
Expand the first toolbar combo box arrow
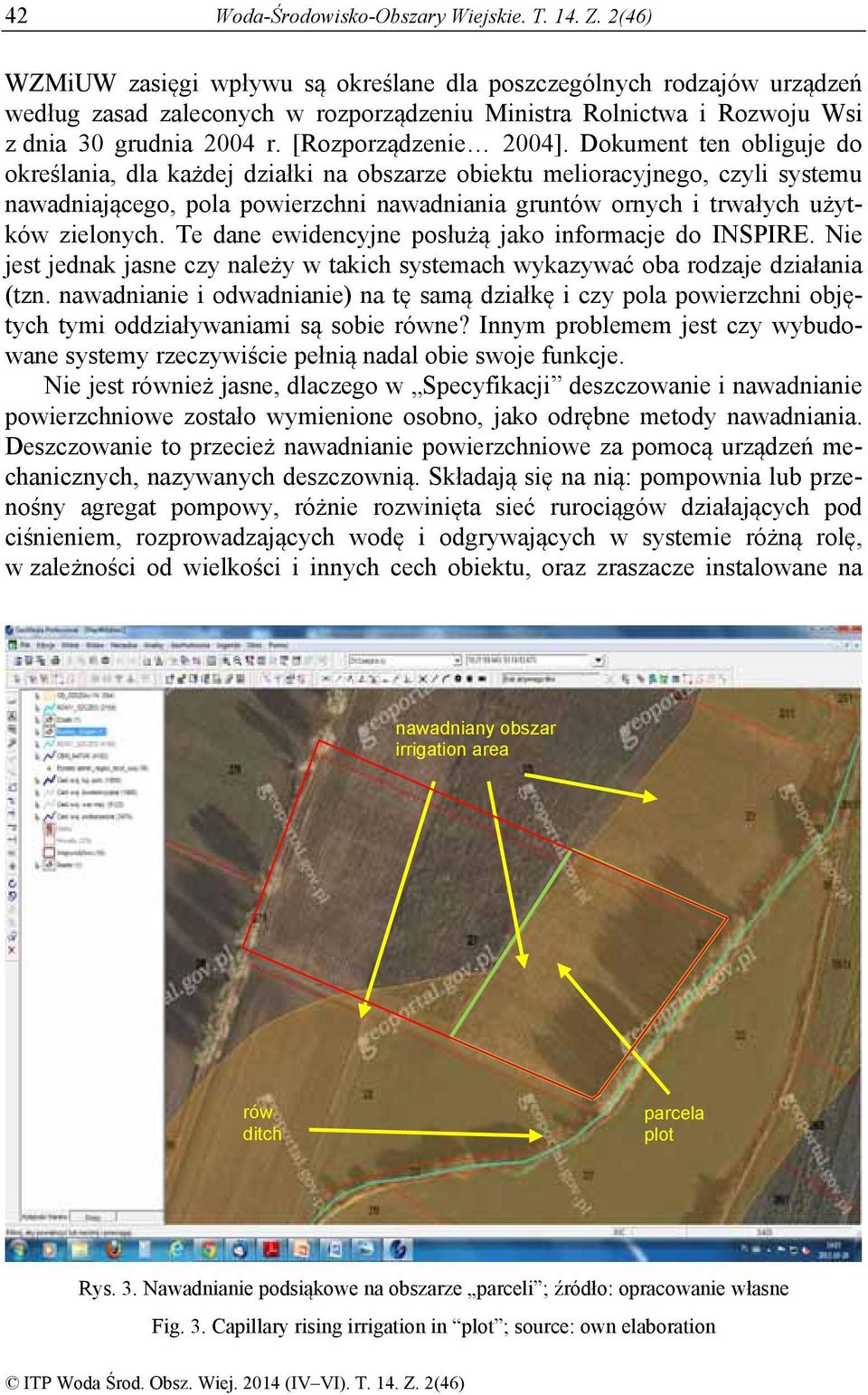click(458, 660)
